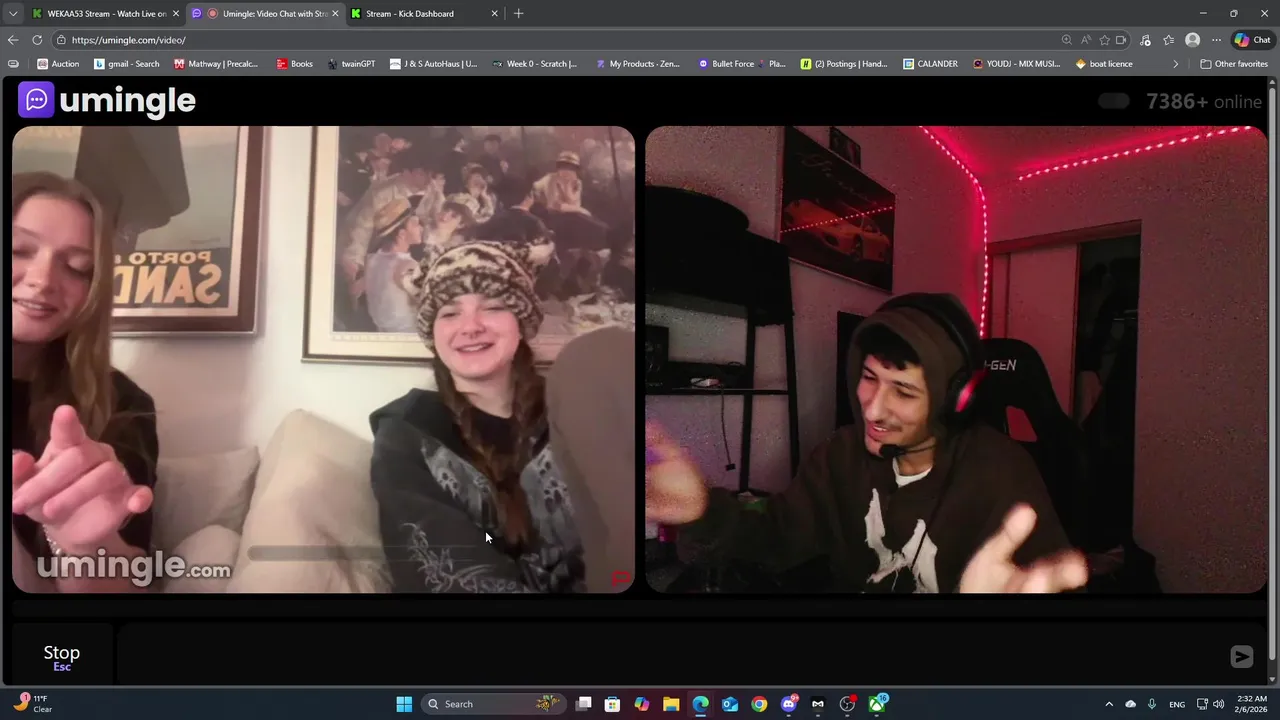
Task: Open a new browser tab
Action: coord(518,13)
